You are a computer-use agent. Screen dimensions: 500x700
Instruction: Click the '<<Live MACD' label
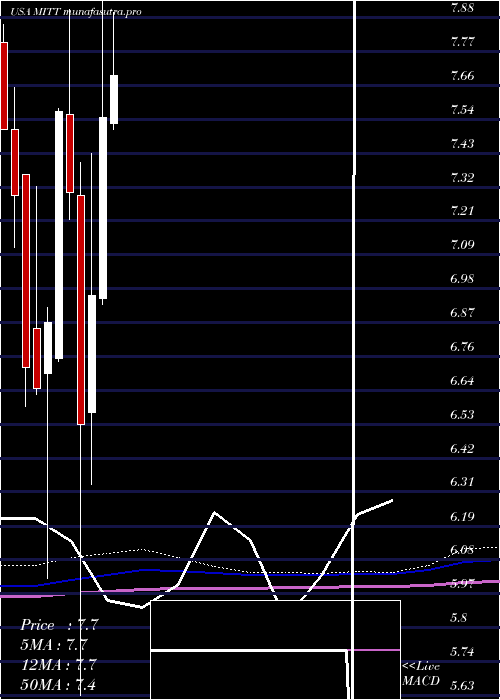(421, 674)
